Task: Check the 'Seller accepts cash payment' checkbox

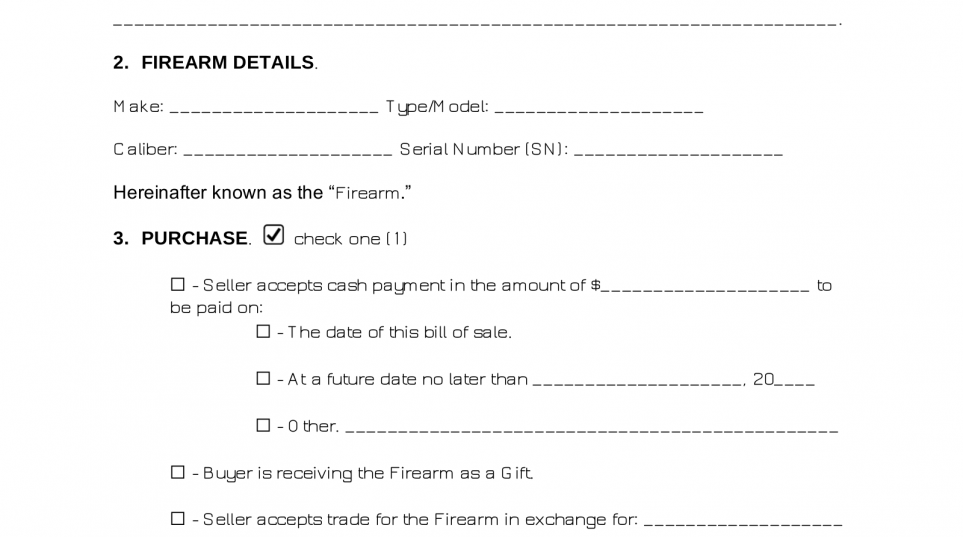Action: coord(177,284)
